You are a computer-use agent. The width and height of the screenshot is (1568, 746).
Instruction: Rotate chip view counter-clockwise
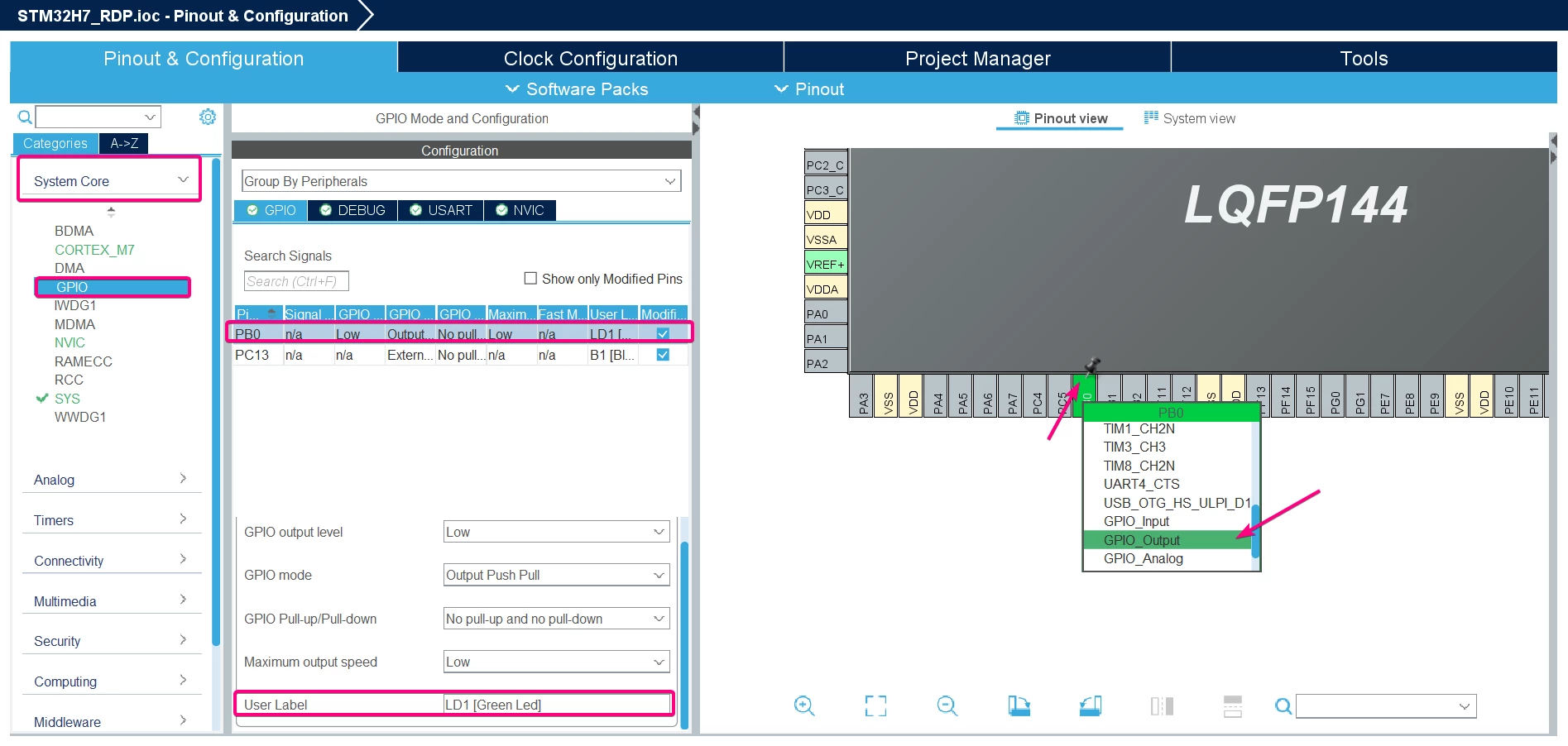point(1091,705)
